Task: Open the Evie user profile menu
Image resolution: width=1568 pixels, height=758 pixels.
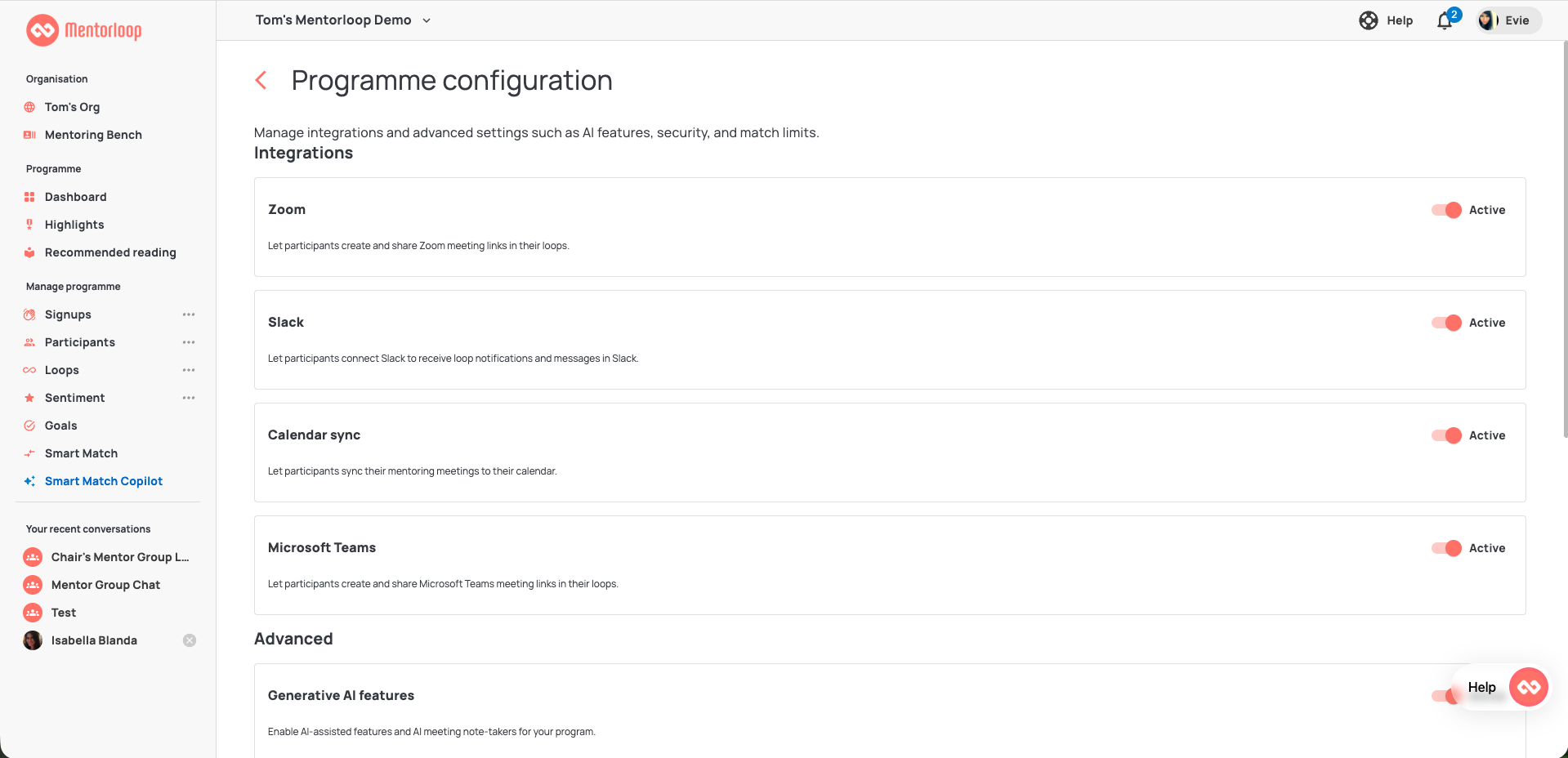Action: point(1508,20)
